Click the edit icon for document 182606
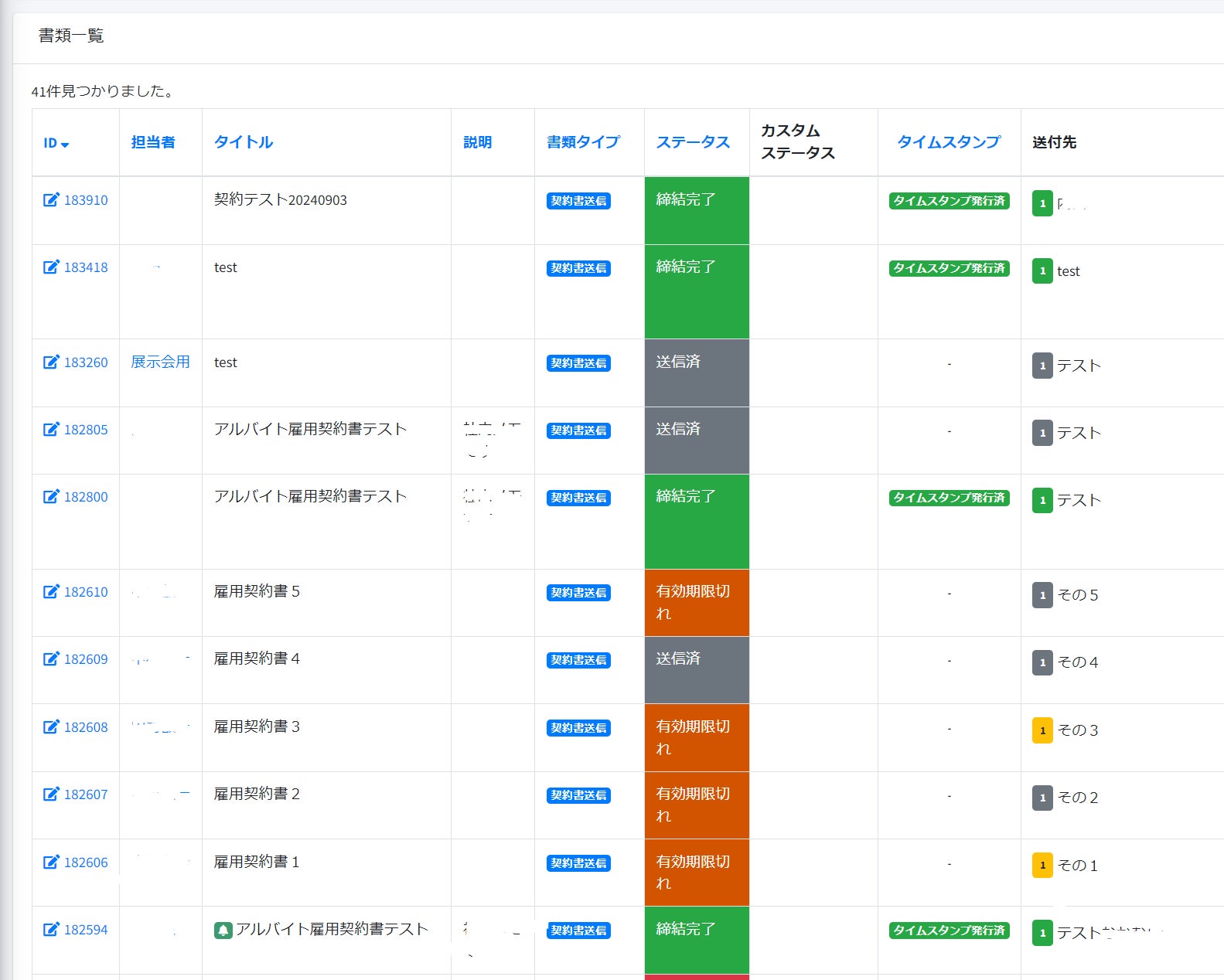Viewport: 1224px width, 980px height. [51, 863]
